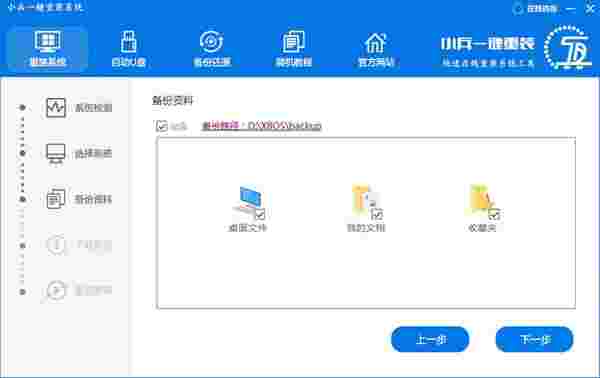Toggle the 桌面文件 desktop files checkbox
Image resolution: width=600 pixels, height=378 pixels.
click(x=260, y=215)
